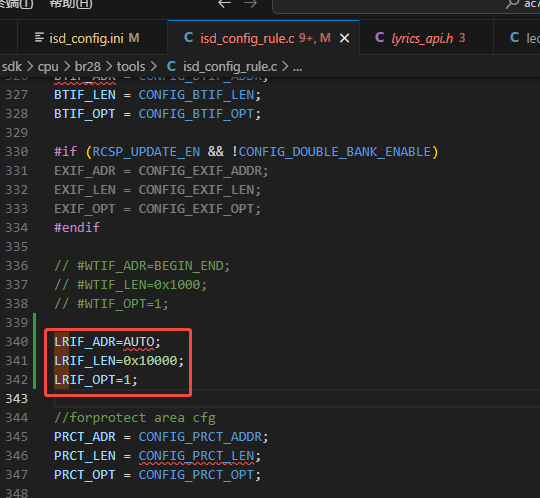Click the C icon on isd_config_rule.c tab
Viewport: 540px width, 498px height.
(188, 38)
